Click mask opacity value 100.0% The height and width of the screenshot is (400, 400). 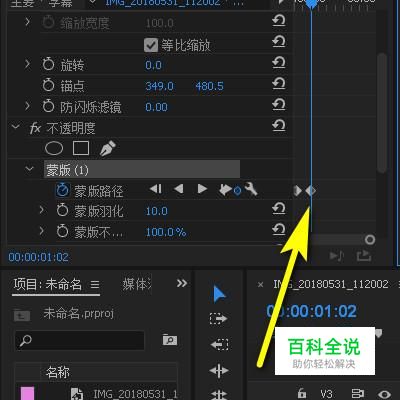point(166,232)
